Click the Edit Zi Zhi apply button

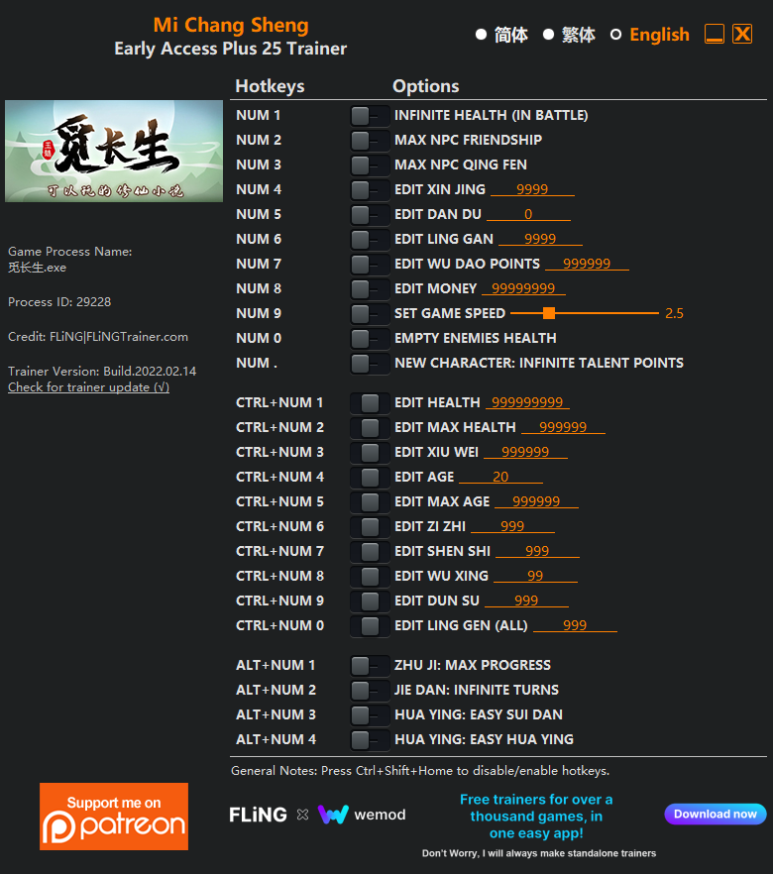click(370, 527)
